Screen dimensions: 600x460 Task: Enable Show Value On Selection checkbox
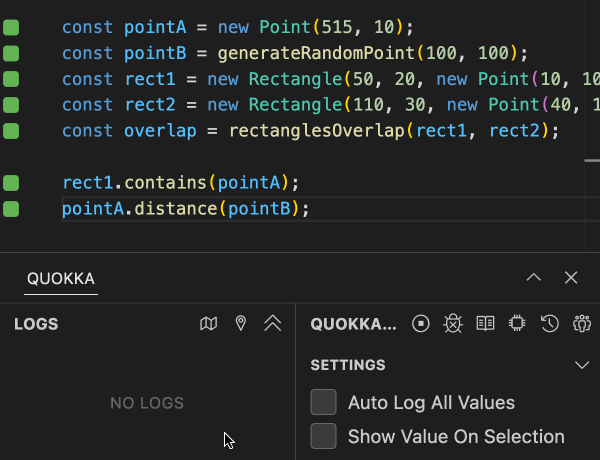point(323,437)
